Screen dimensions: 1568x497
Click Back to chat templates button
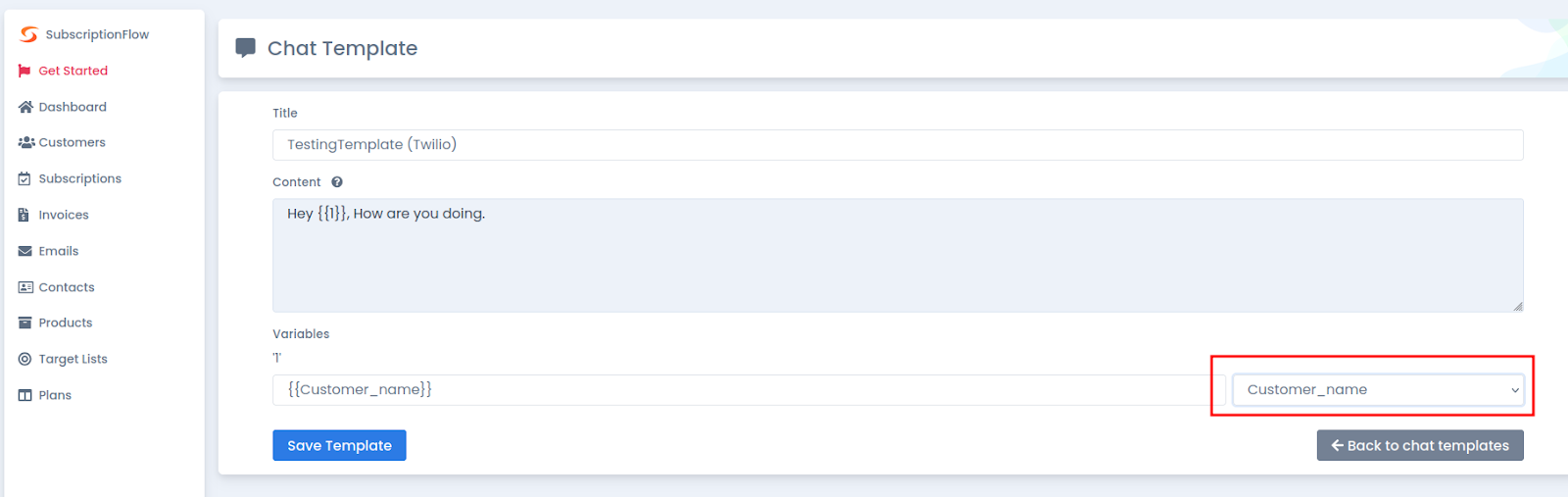[1420, 445]
